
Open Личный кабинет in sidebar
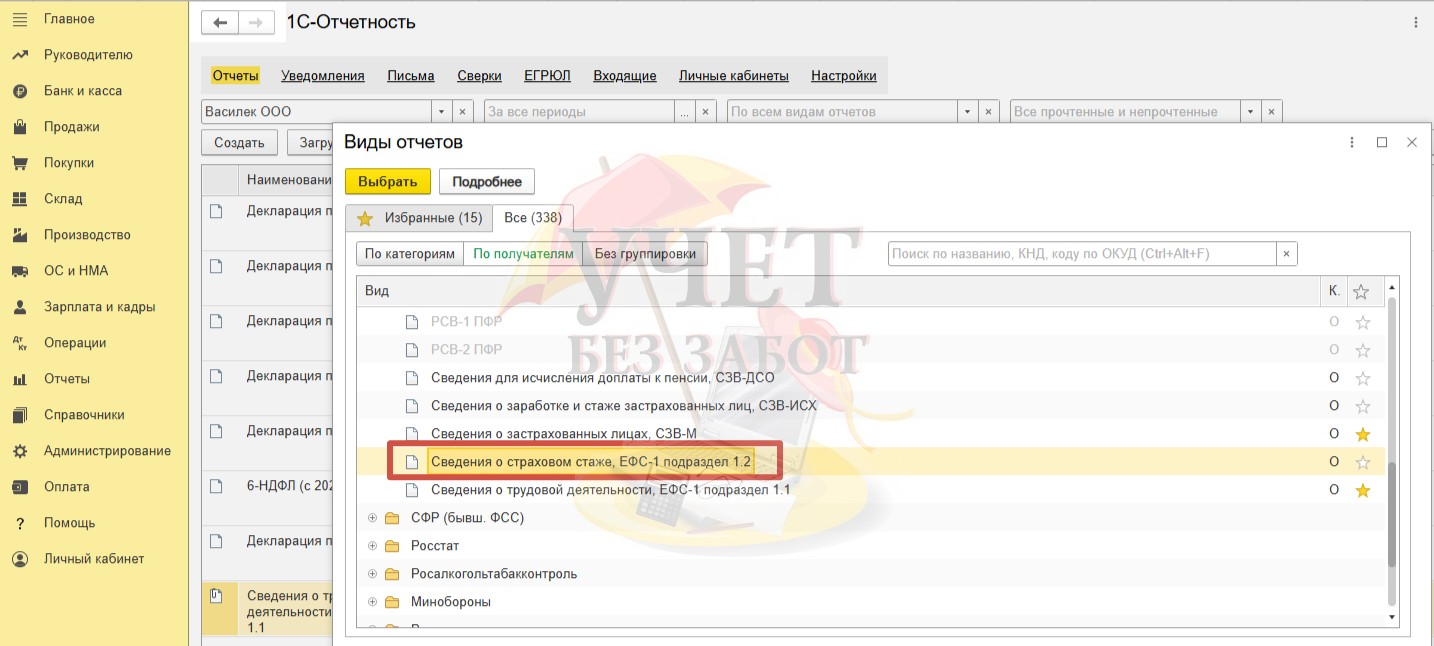[x=94, y=559]
